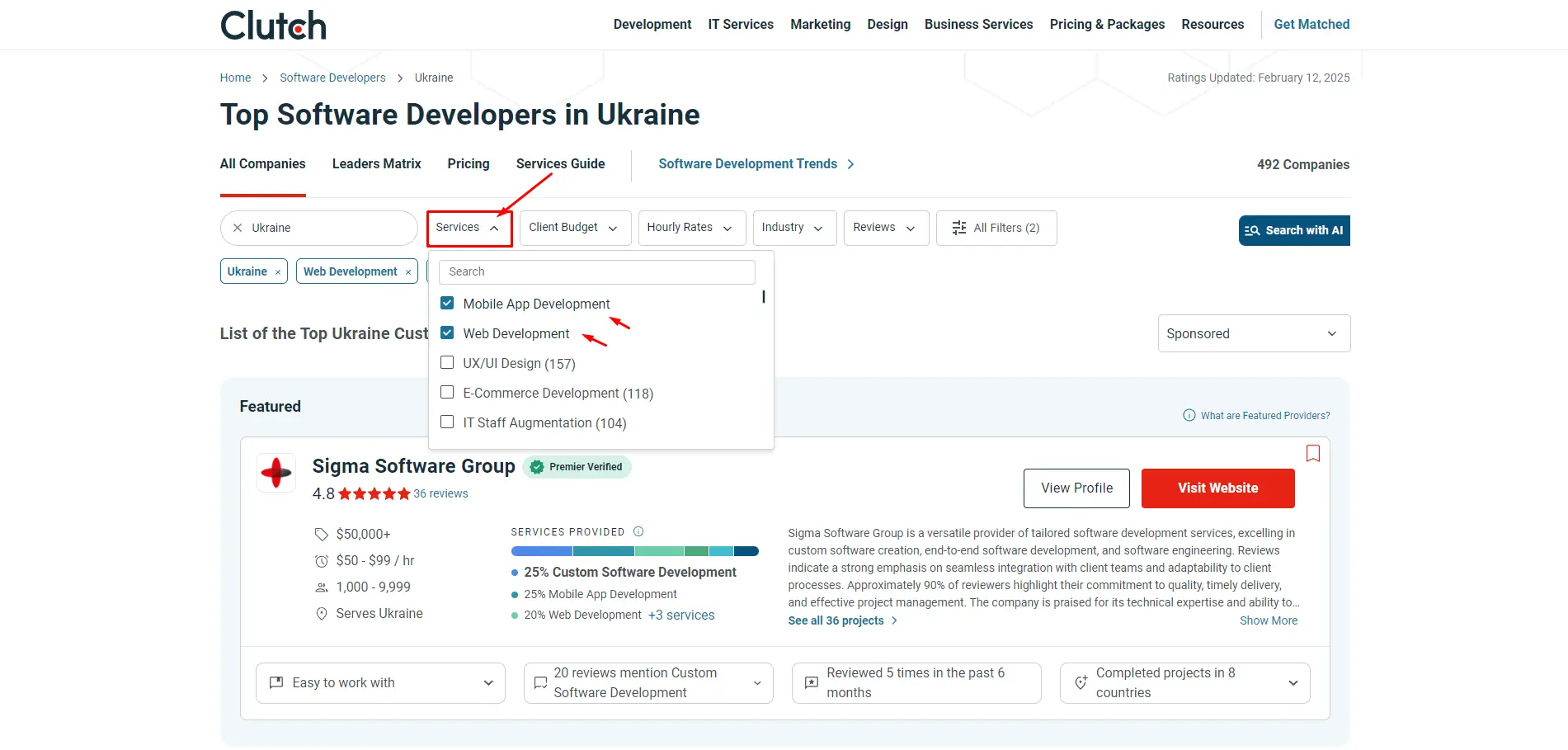Select the All Companies tab

pyautogui.click(x=263, y=164)
